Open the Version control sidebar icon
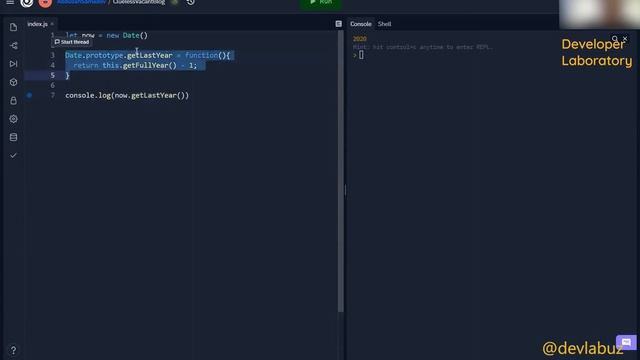This screenshot has height=360, width=640. coord(13,46)
